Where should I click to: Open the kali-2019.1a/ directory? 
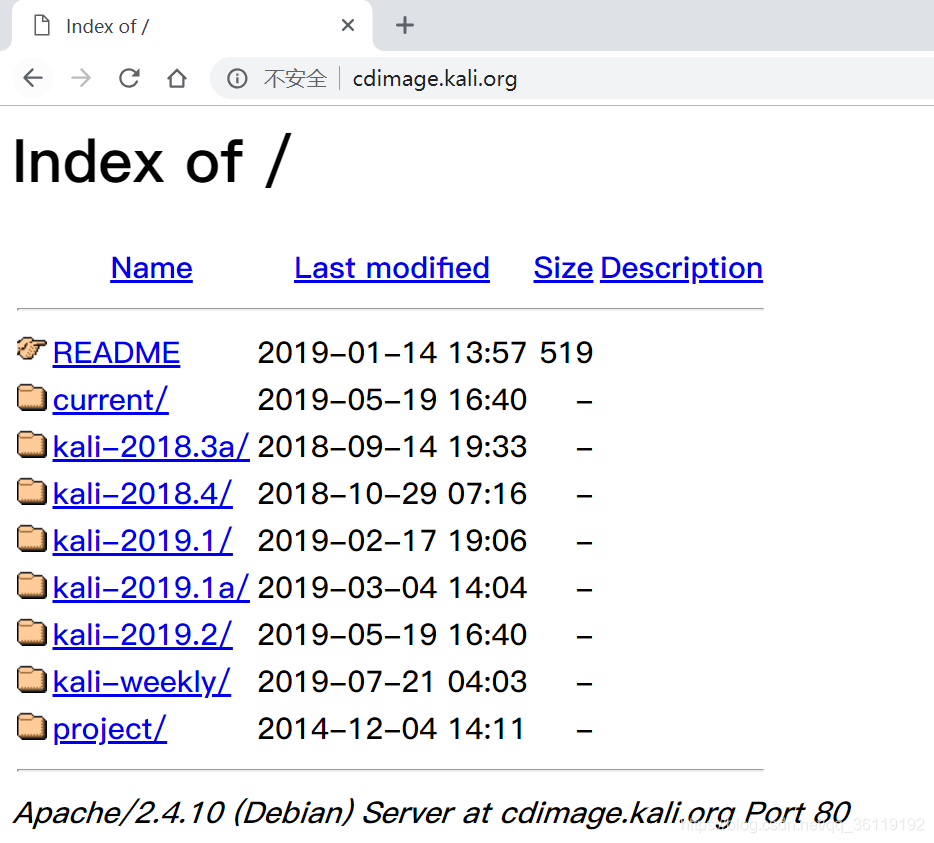pyautogui.click(x=151, y=588)
